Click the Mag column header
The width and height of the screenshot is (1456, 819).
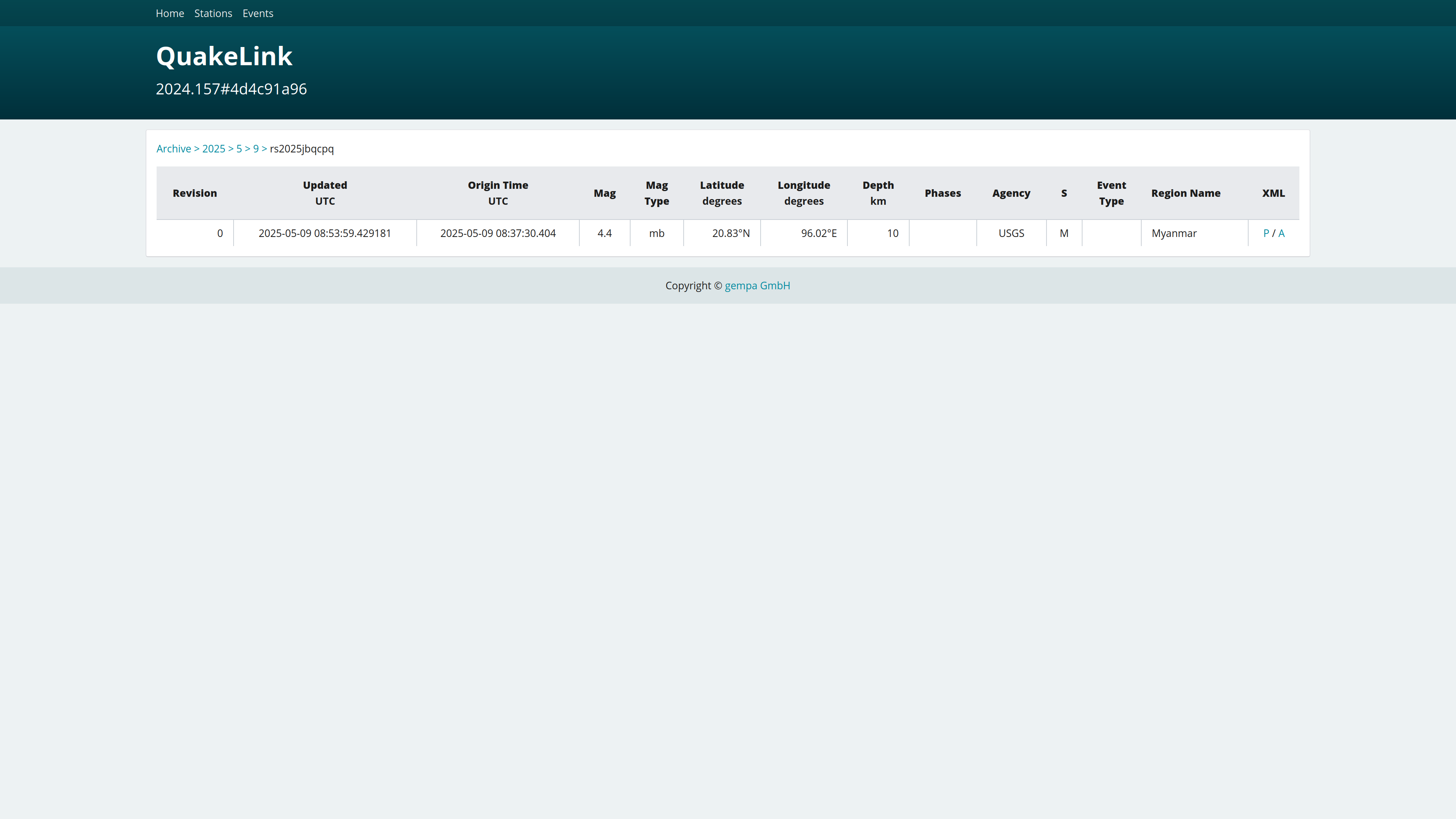[604, 193]
